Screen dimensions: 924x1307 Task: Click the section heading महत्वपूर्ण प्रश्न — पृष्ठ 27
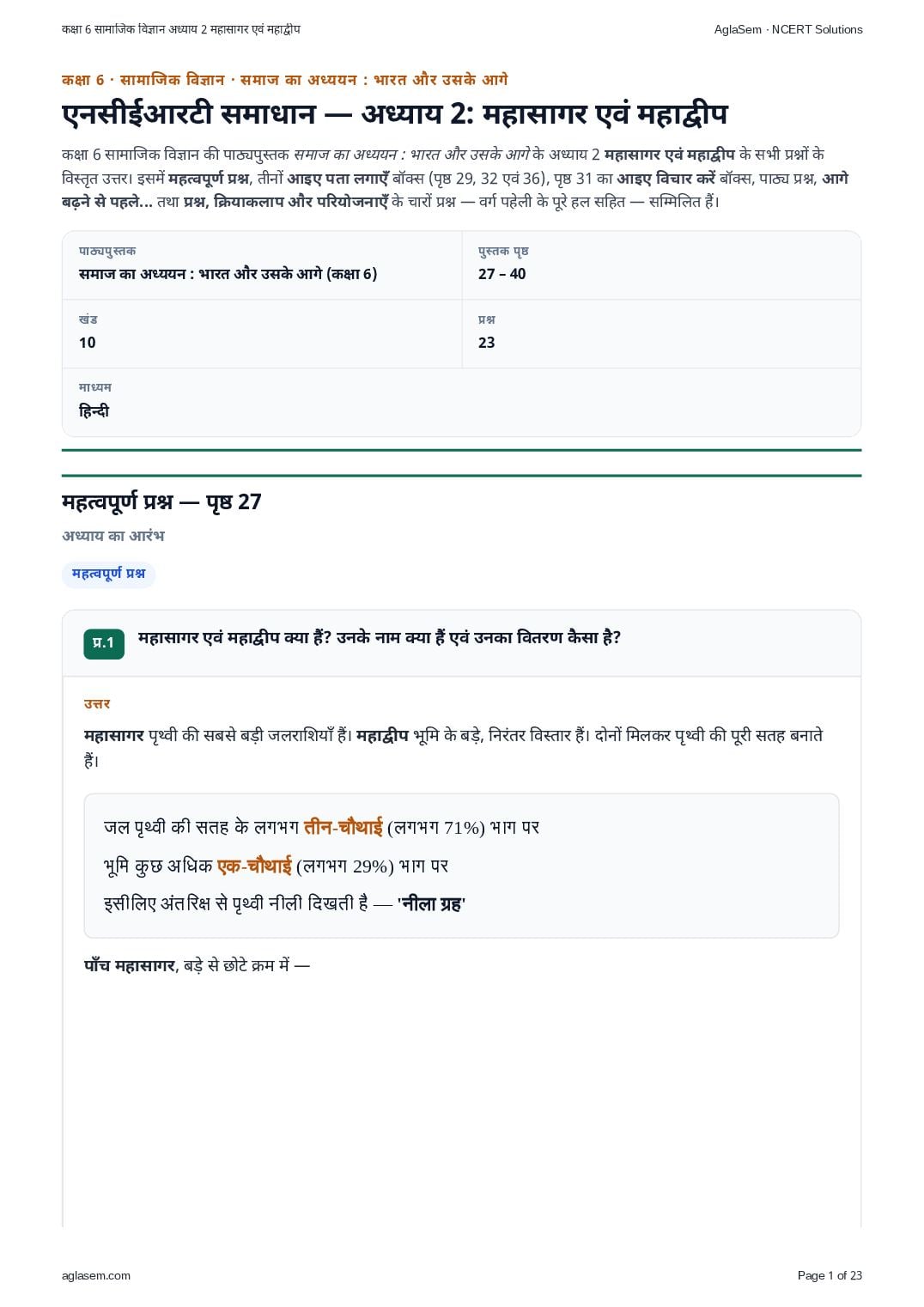click(161, 502)
